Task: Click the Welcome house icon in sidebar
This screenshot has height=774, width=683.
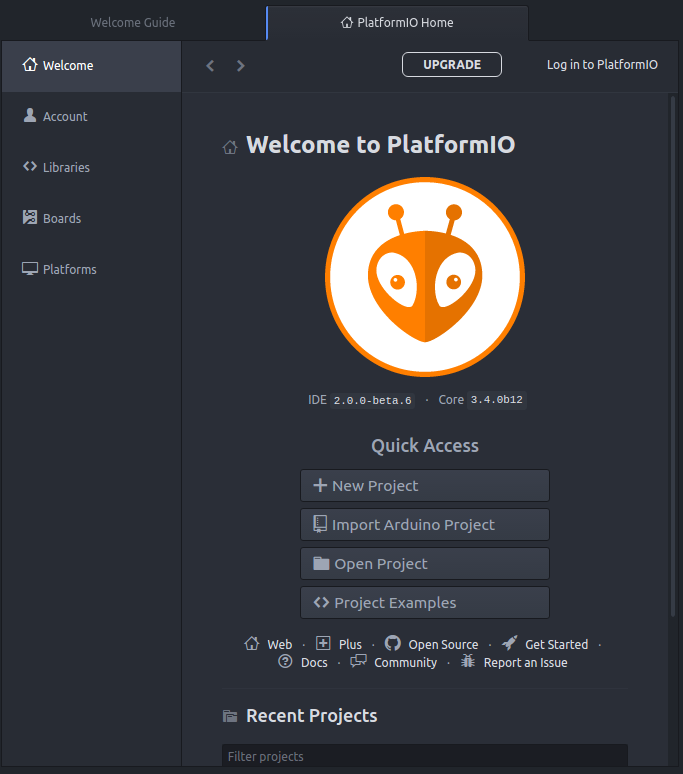Action: click(30, 64)
